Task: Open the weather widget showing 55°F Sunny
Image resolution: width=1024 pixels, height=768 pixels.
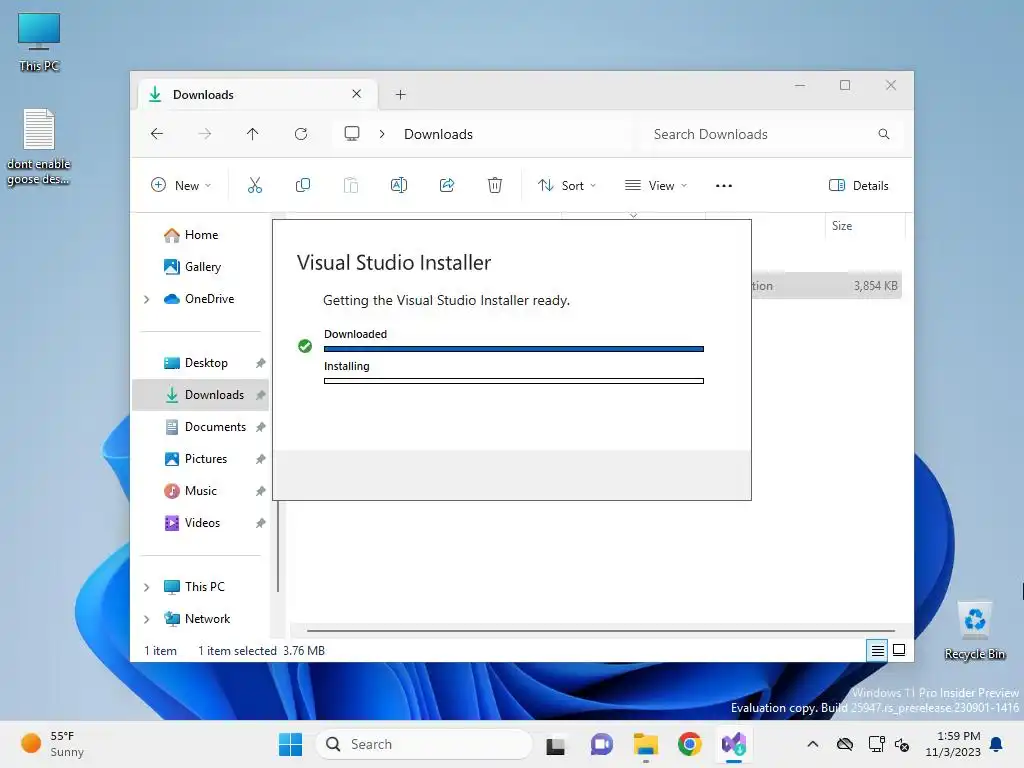Action: pos(52,744)
